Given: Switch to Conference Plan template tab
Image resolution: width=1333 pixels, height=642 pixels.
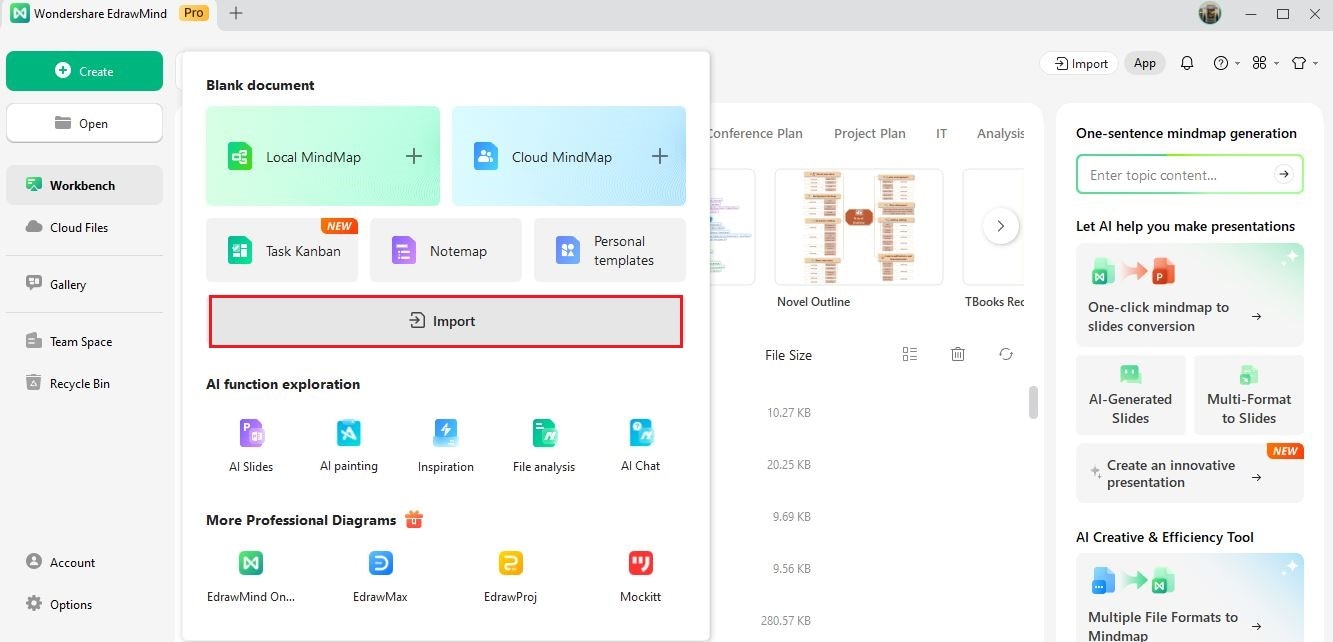Looking at the screenshot, I should [x=754, y=133].
